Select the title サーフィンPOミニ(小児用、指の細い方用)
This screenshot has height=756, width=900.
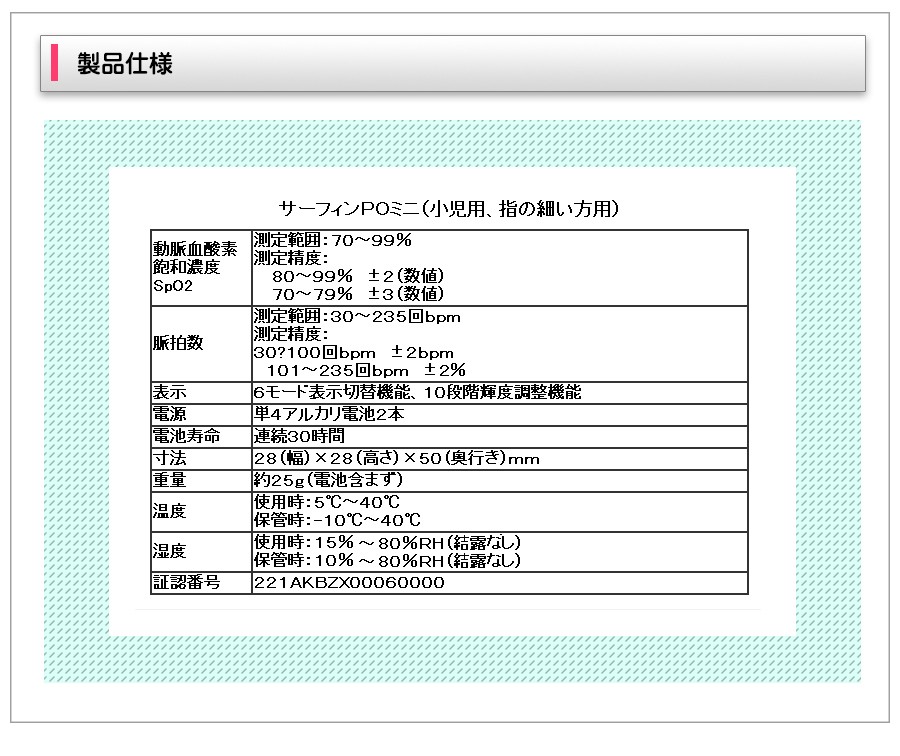coord(449,208)
